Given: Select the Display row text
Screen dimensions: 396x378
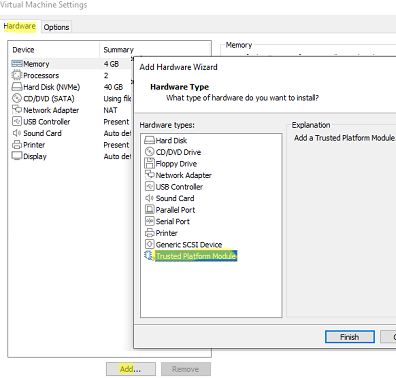Looking at the screenshot, I should click(x=35, y=156).
